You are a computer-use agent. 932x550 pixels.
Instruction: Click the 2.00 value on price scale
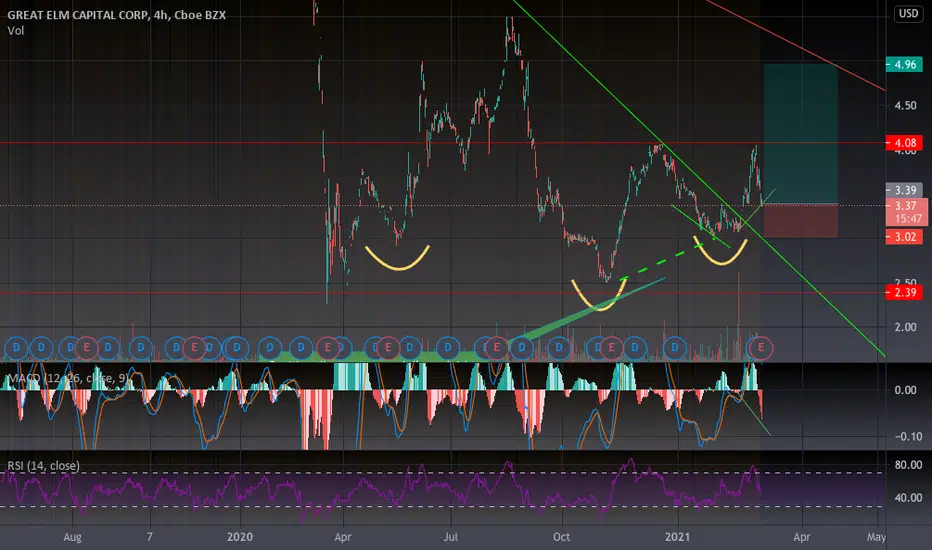905,327
